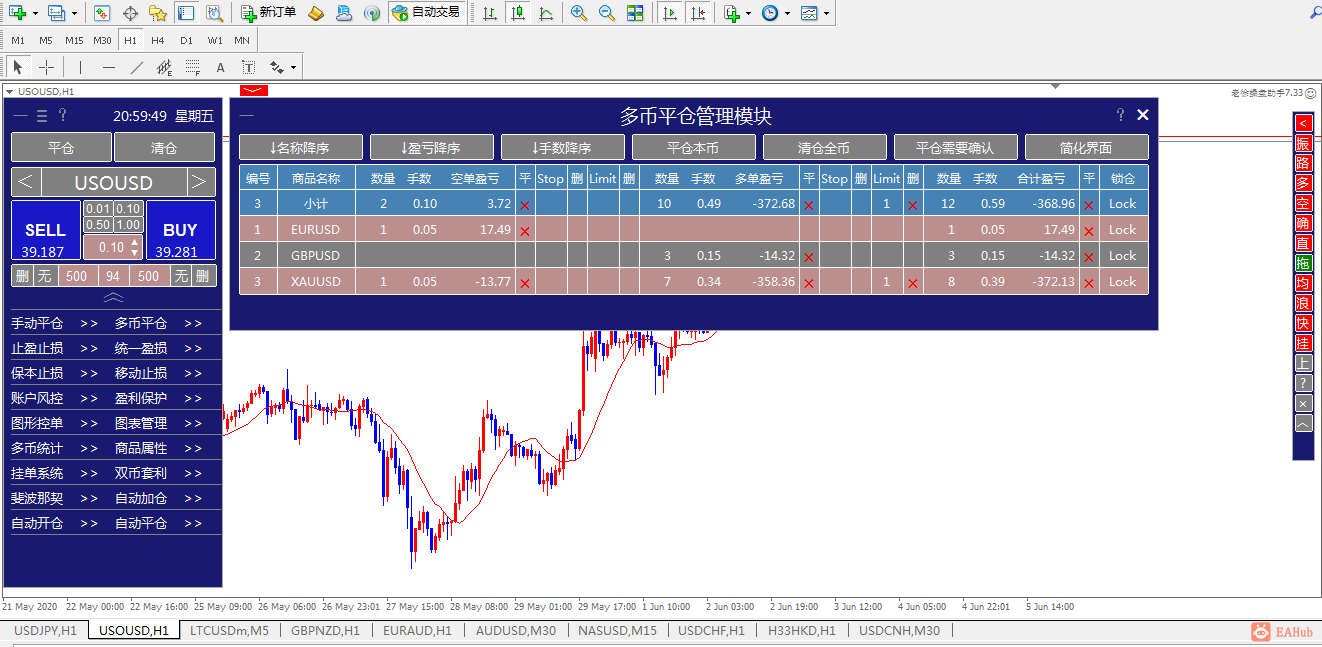Zoom in on the chart

(579, 13)
